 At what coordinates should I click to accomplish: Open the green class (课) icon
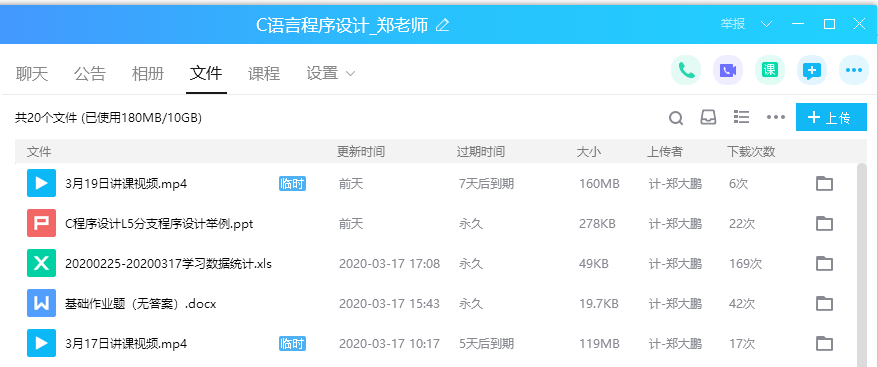point(769,71)
